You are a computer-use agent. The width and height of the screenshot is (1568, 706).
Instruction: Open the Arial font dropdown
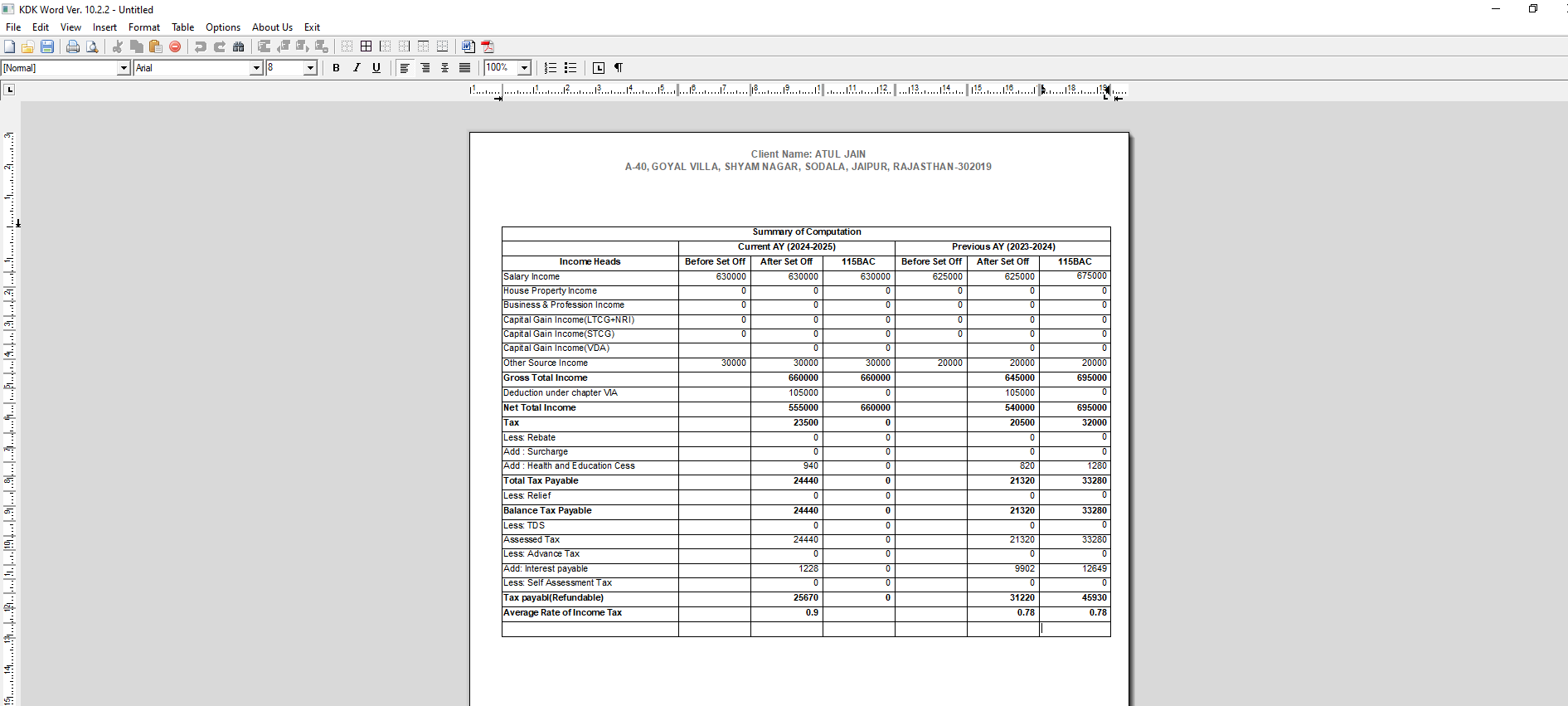pos(256,68)
